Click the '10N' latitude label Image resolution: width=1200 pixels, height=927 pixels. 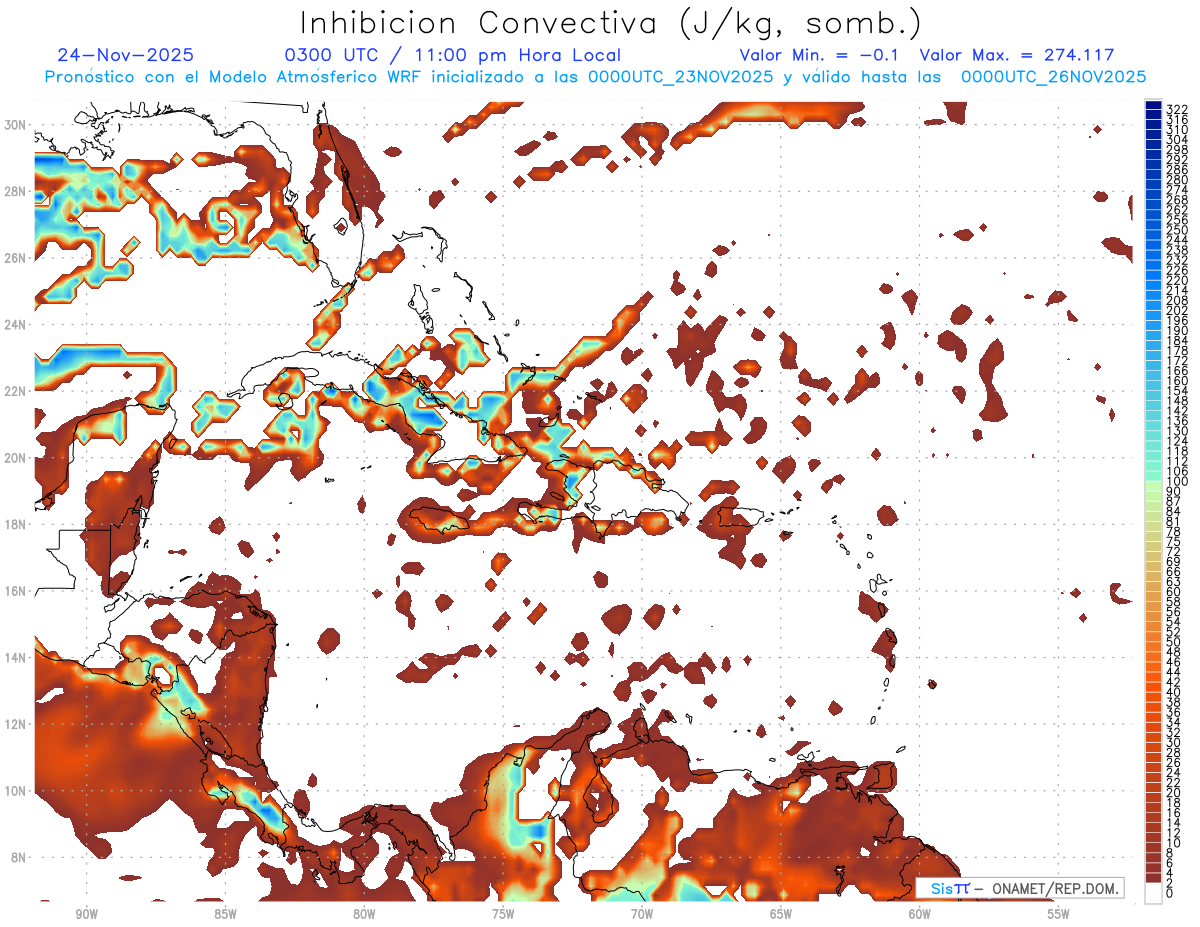tap(16, 791)
